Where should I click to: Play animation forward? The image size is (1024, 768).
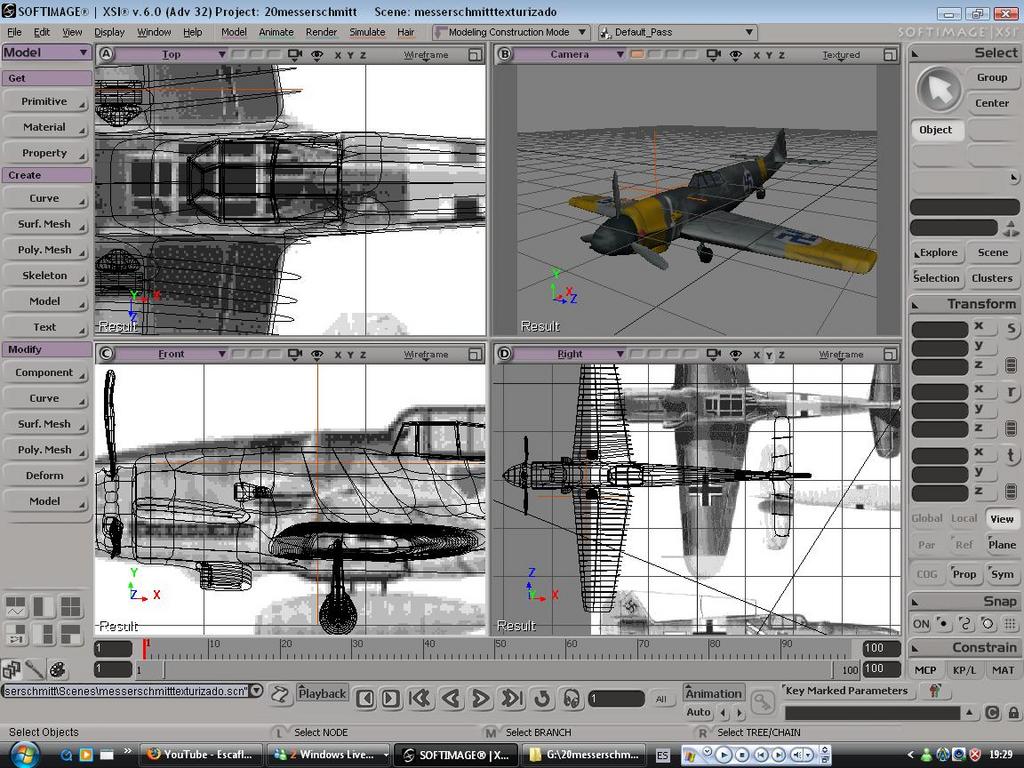(x=481, y=699)
